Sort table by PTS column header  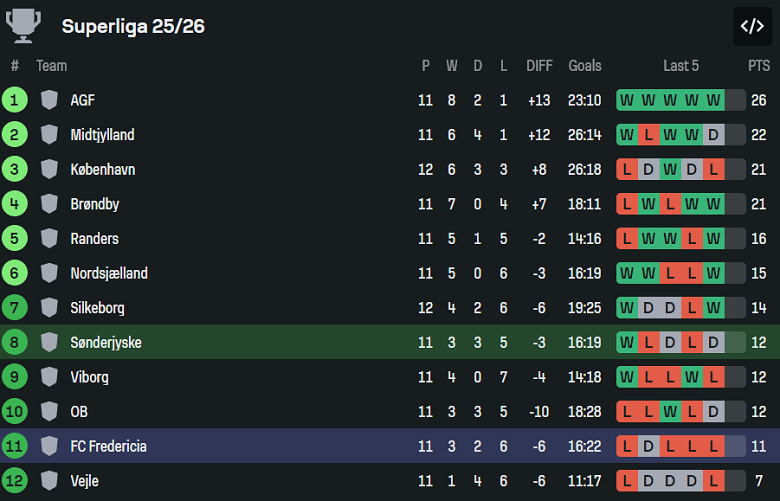click(x=759, y=66)
